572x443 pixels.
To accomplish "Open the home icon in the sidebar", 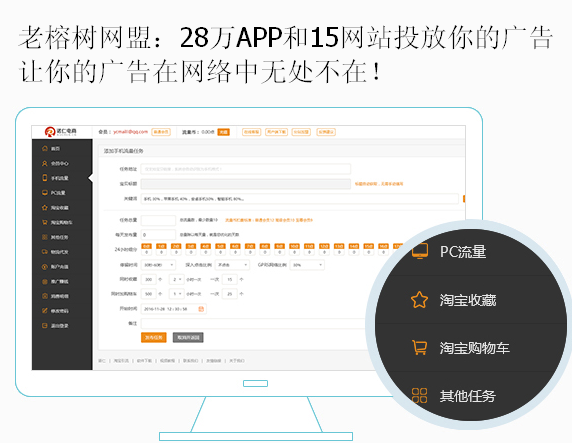I will click(45, 148).
